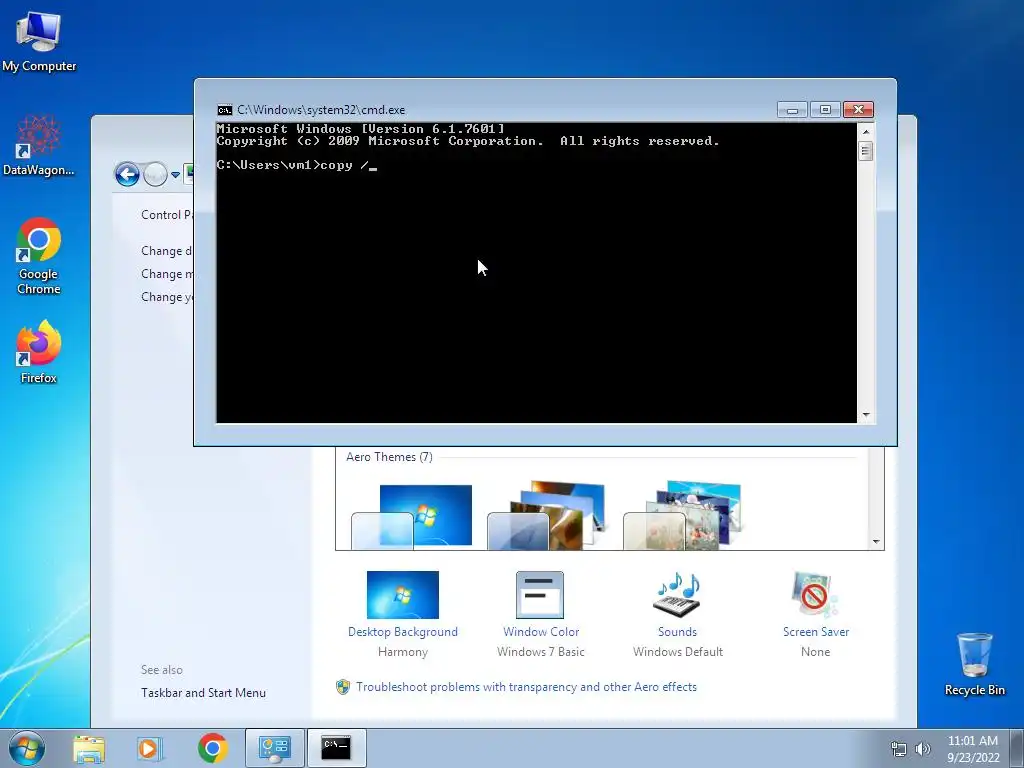The height and width of the screenshot is (768, 1024).
Task: Open the Screen Saver icon
Action: pos(814,595)
